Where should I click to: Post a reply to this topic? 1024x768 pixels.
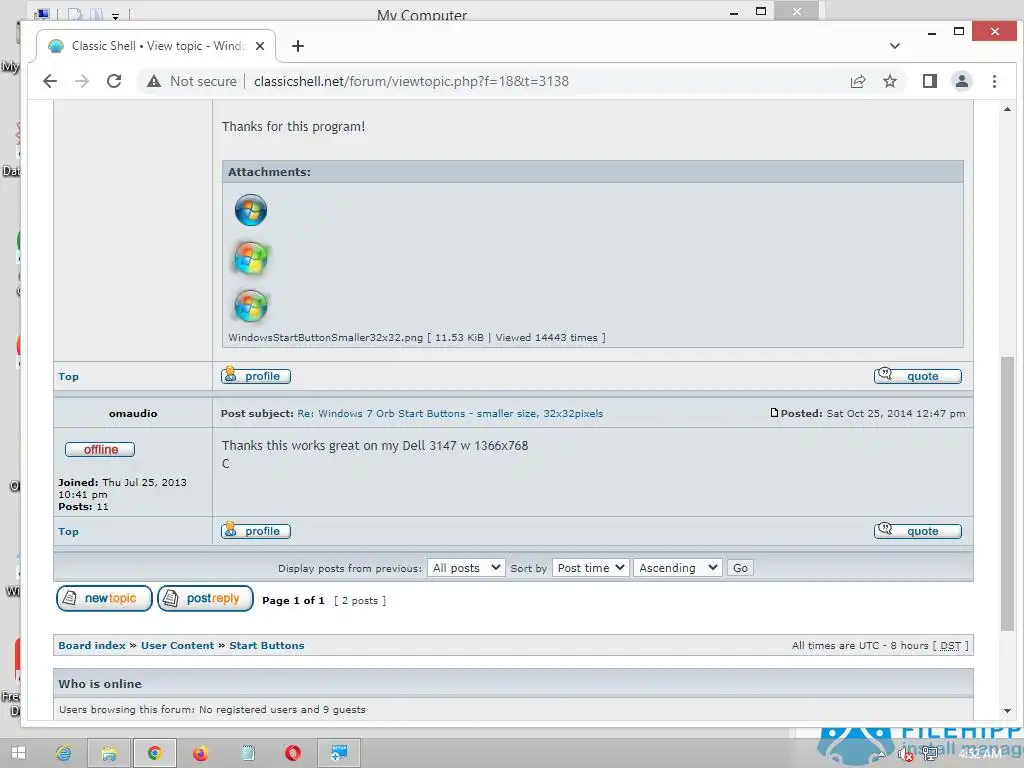205,598
